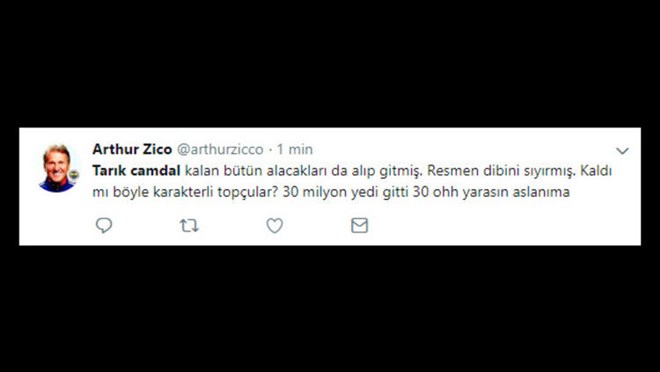Click the club badge on the avatar
Screen dimensions: 660x372
(74, 175)
